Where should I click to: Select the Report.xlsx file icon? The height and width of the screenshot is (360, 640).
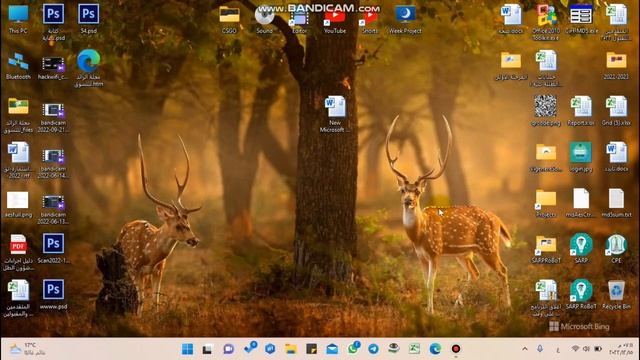[581, 110]
